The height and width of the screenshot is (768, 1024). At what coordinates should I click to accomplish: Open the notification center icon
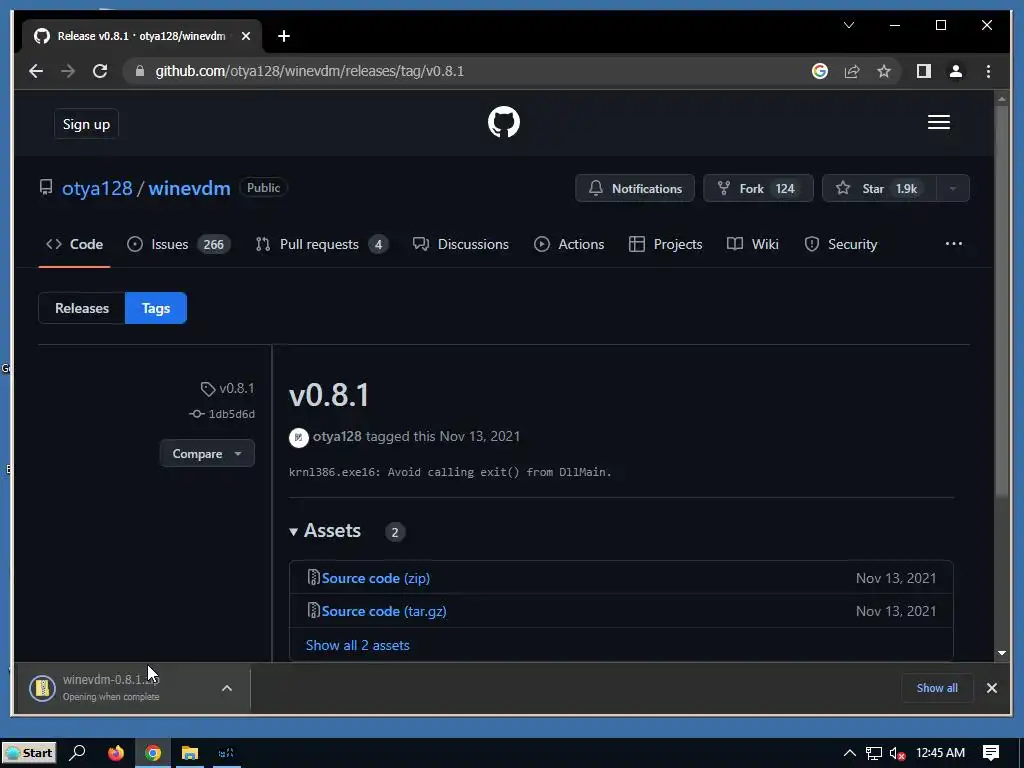click(x=991, y=753)
